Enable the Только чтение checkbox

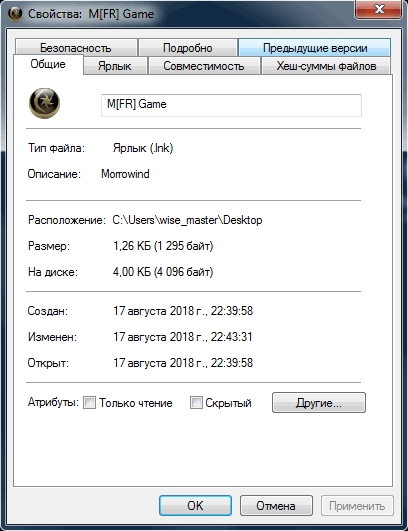pyautogui.click(x=89, y=403)
